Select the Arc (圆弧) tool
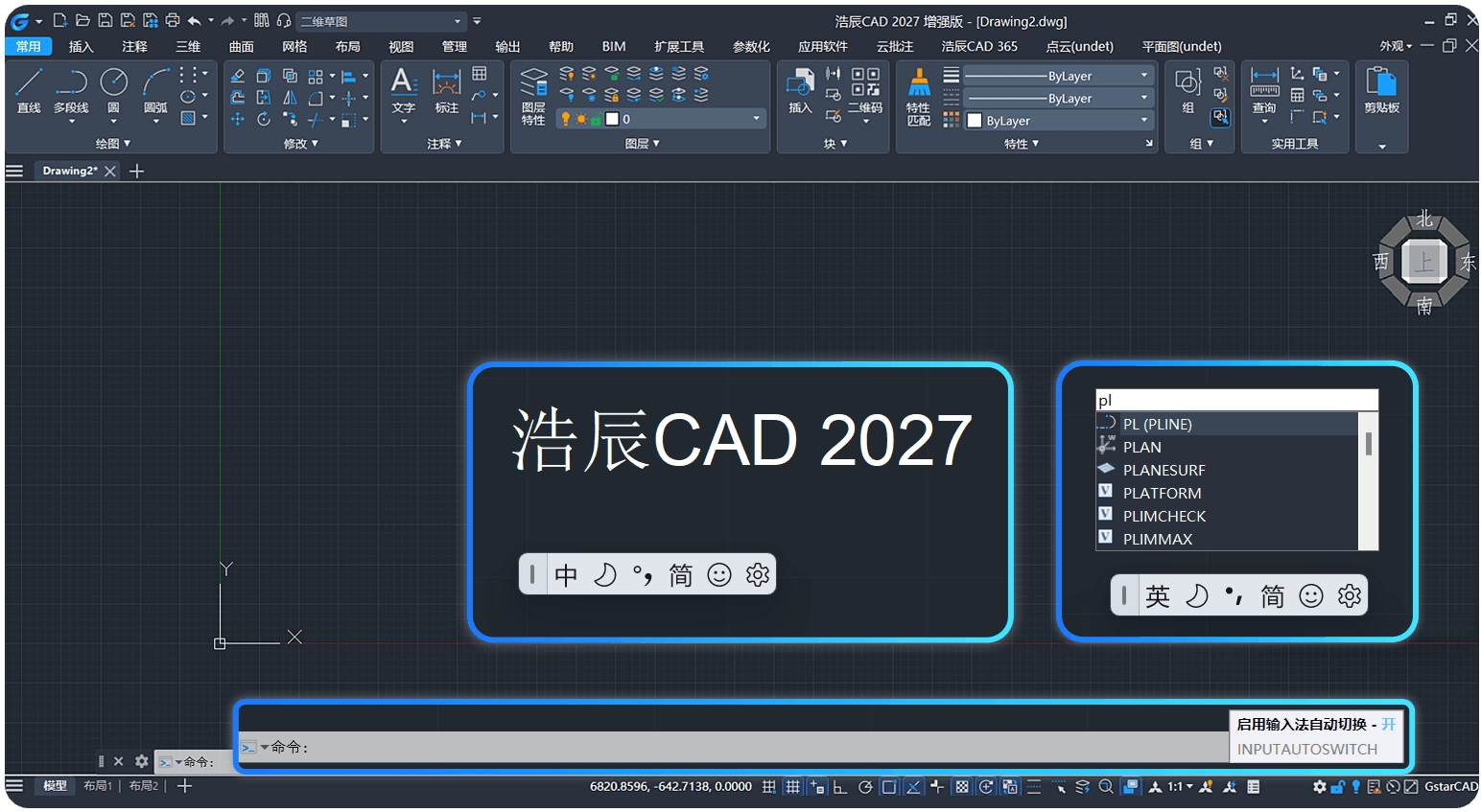The height and width of the screenshot is (812, 1481). pos(155,91)
